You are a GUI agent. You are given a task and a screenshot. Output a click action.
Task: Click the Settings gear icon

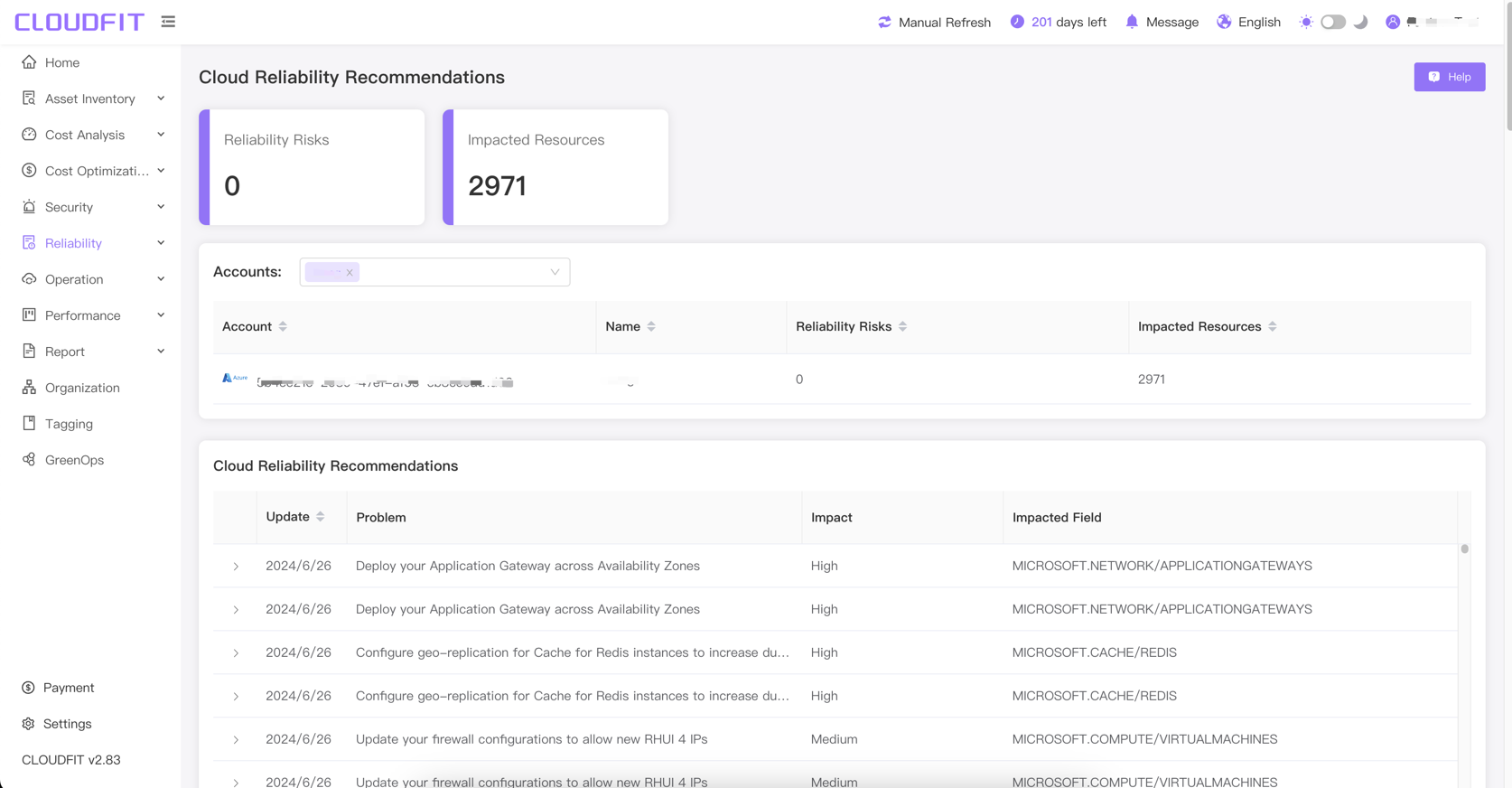pos(28,724)
